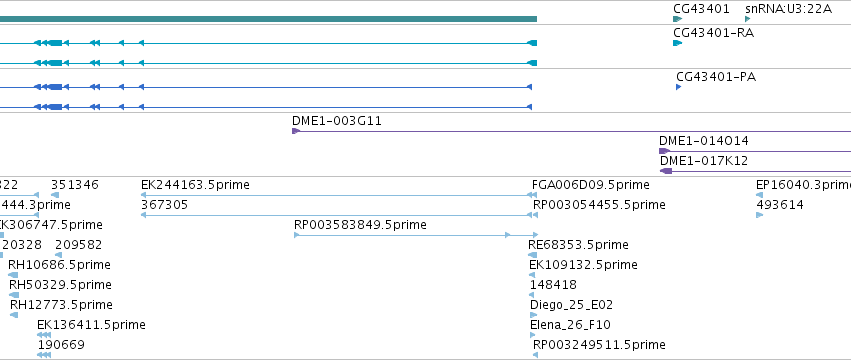851x360 pixels.
Task: Select the EP16040.3prime arrow marker
Action: tap(759, 195)
